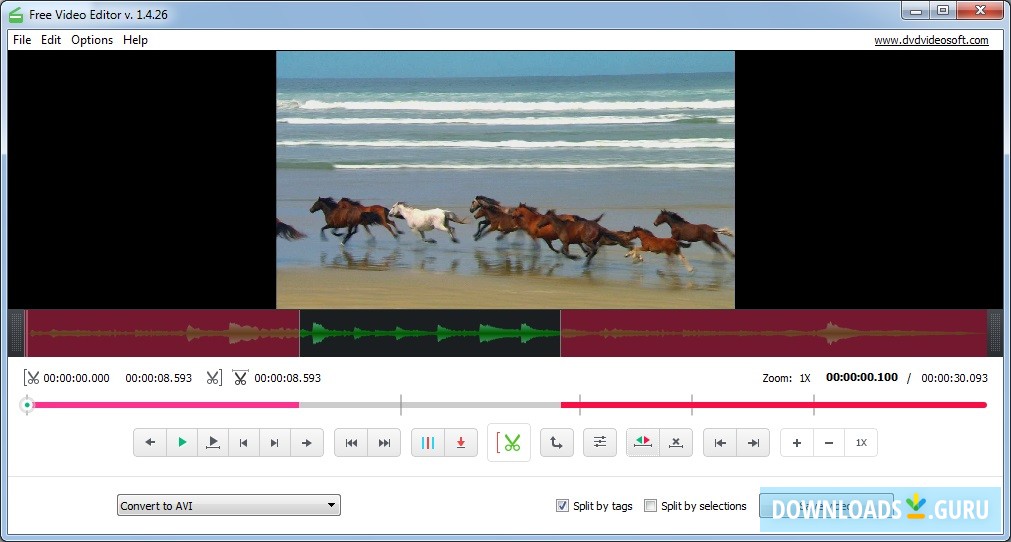Click the step forward arrow button
Image resolution: width=1011 pixels, height=542 pixels.
pyautogui.click(x=307, y=443)
